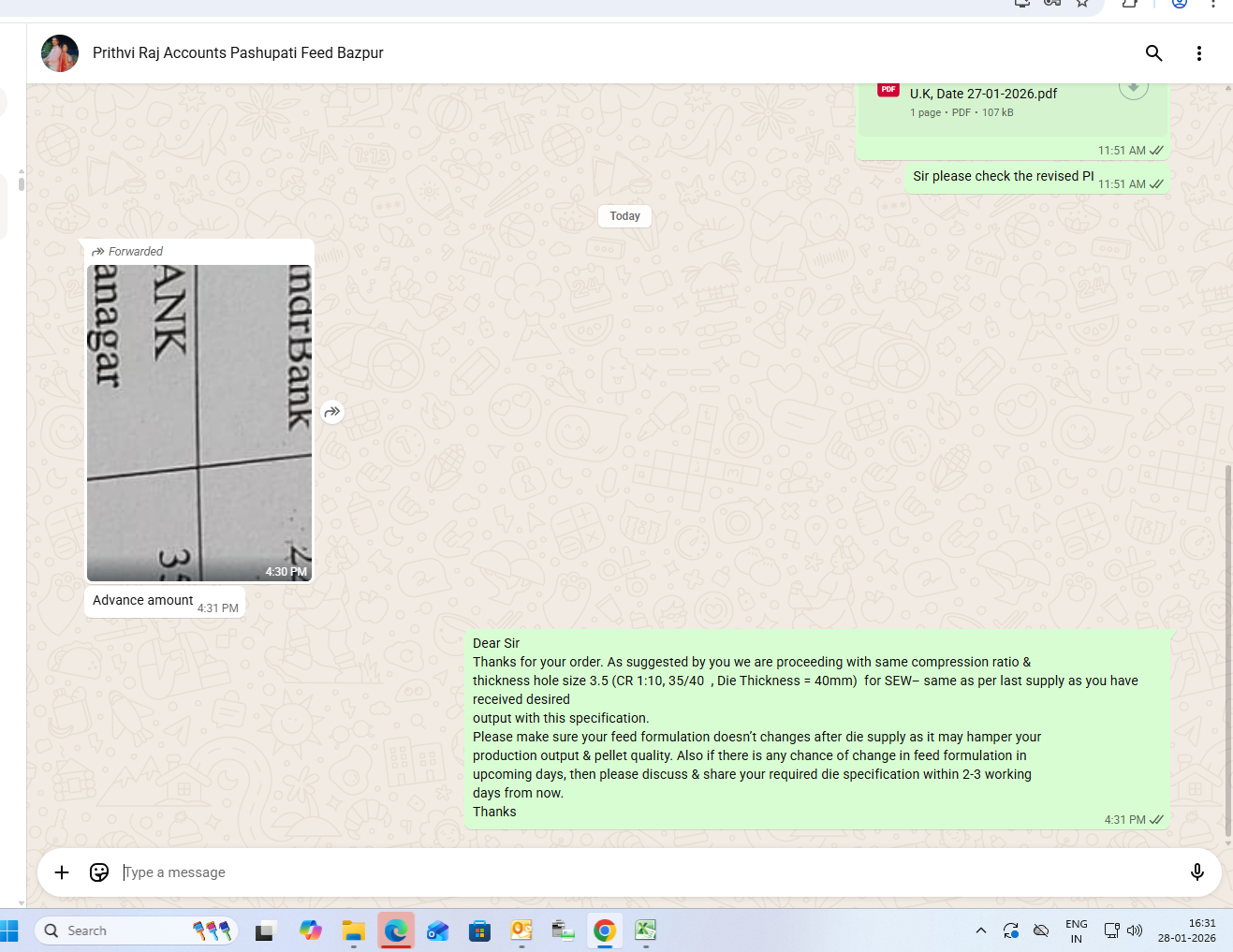
Task: Search within the Prithvi Raj chat
Action: 1153,53
